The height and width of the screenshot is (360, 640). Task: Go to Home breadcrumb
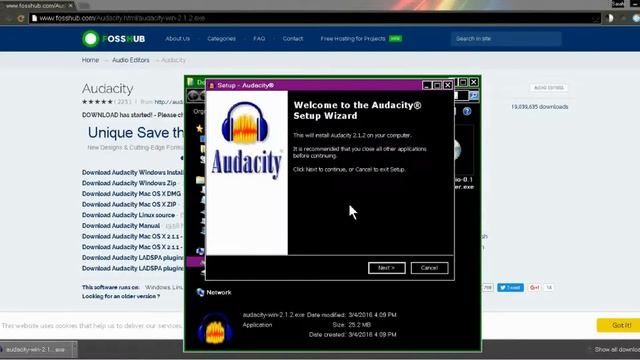tap(90, 60)
